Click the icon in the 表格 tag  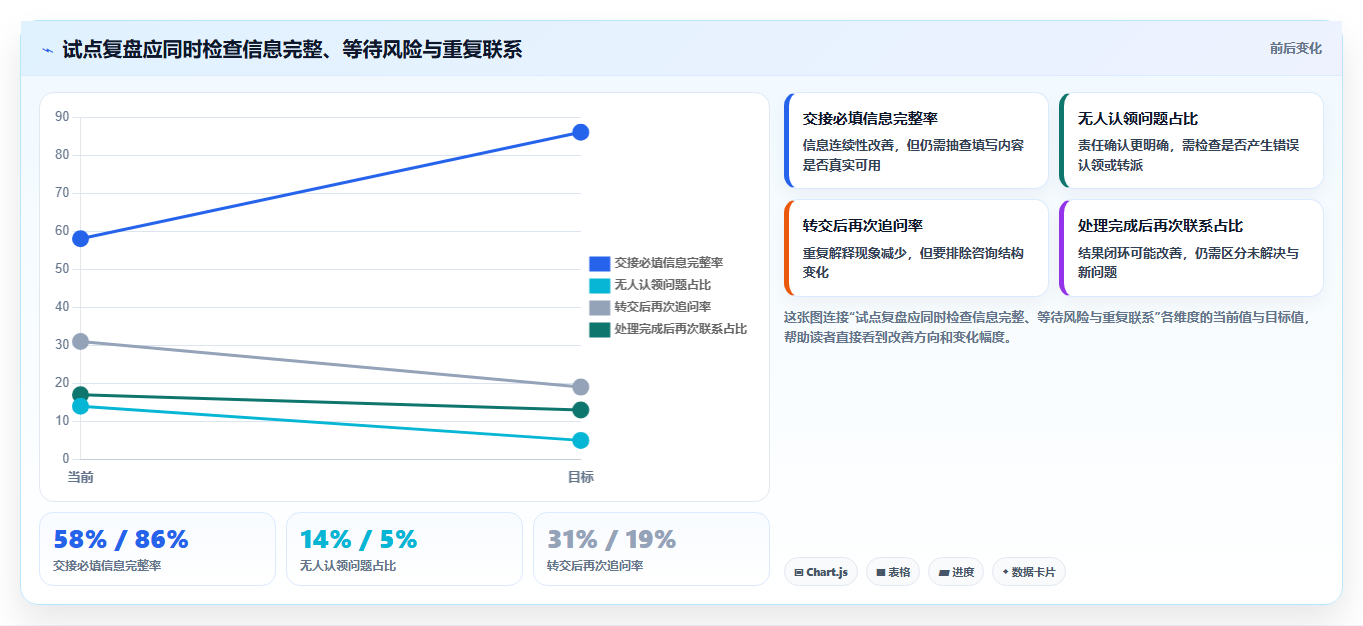[881, 573]
